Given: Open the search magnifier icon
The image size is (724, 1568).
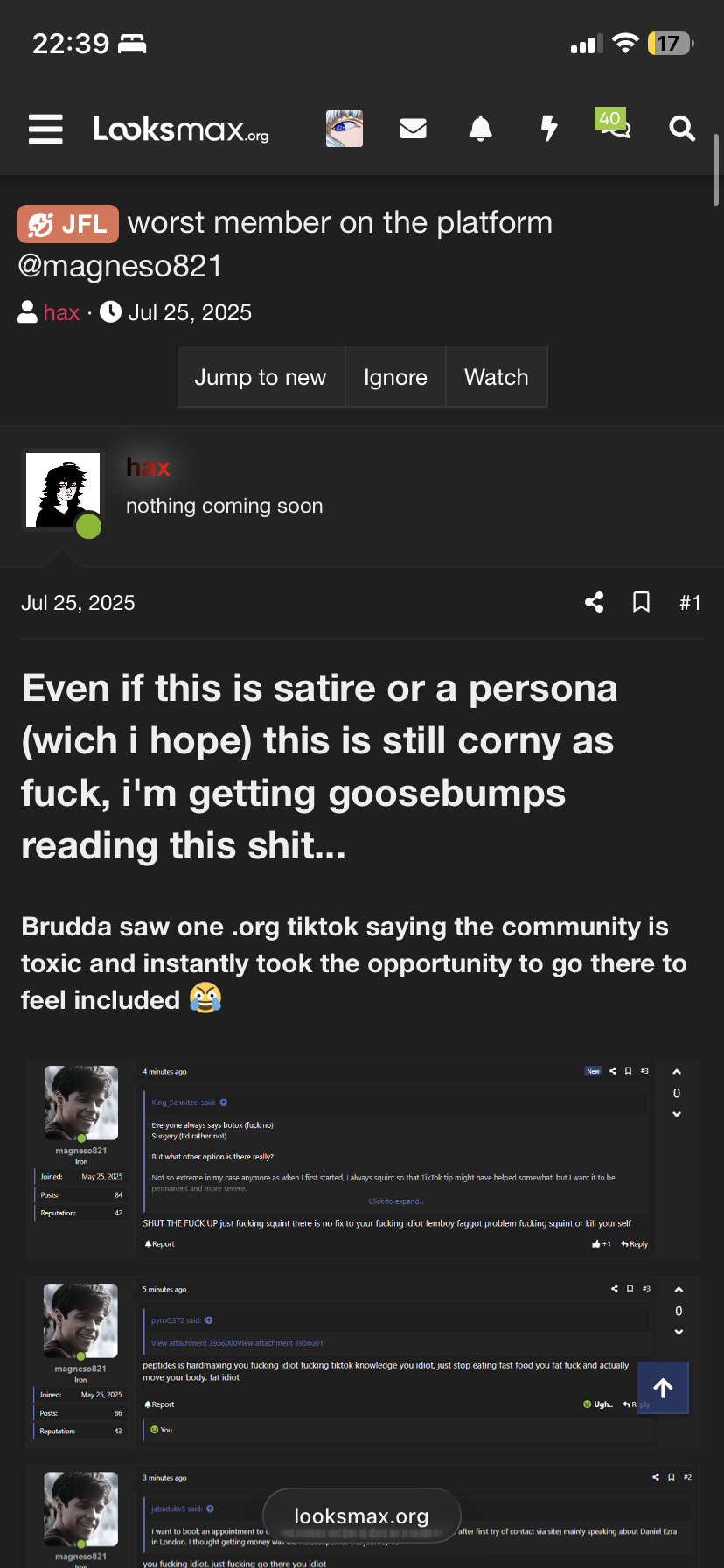Looking at the screenshot, I should (x=682, y=129).
